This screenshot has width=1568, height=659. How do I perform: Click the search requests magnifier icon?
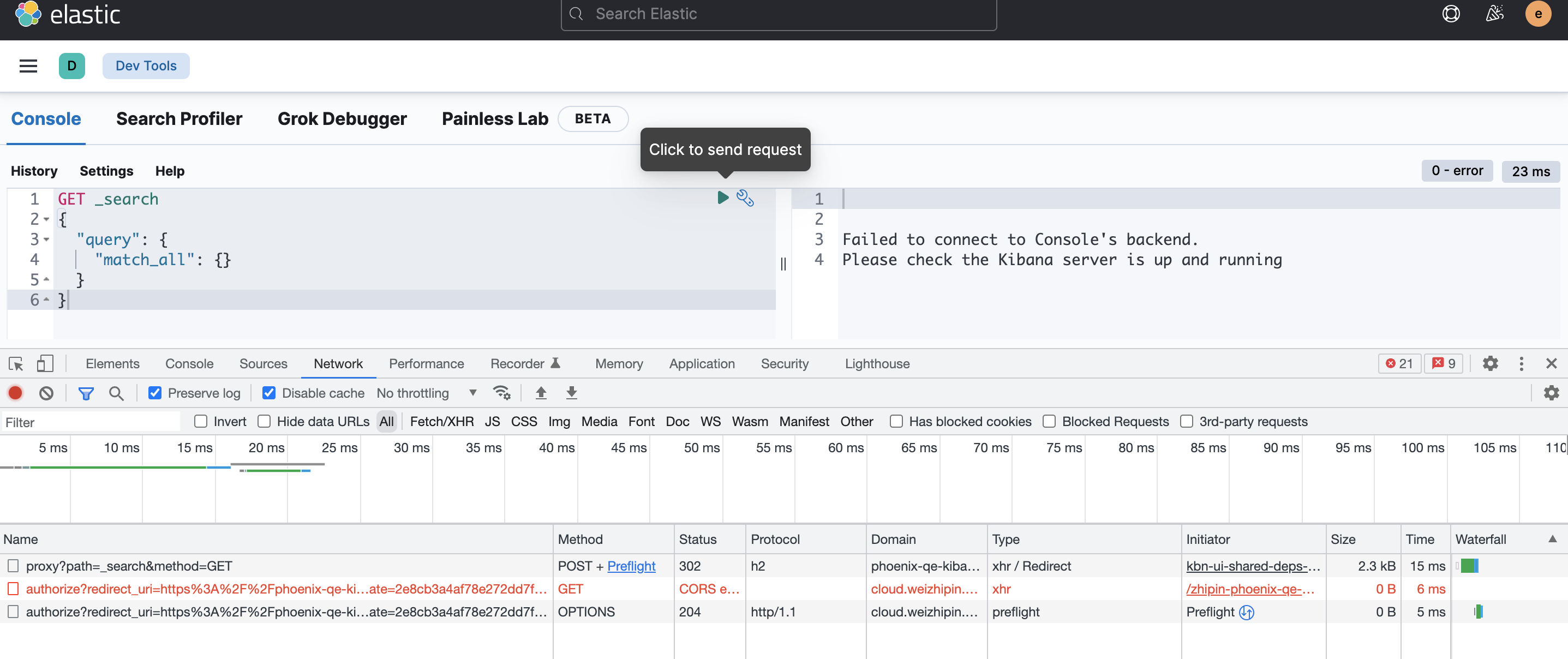tap(116, 392)
